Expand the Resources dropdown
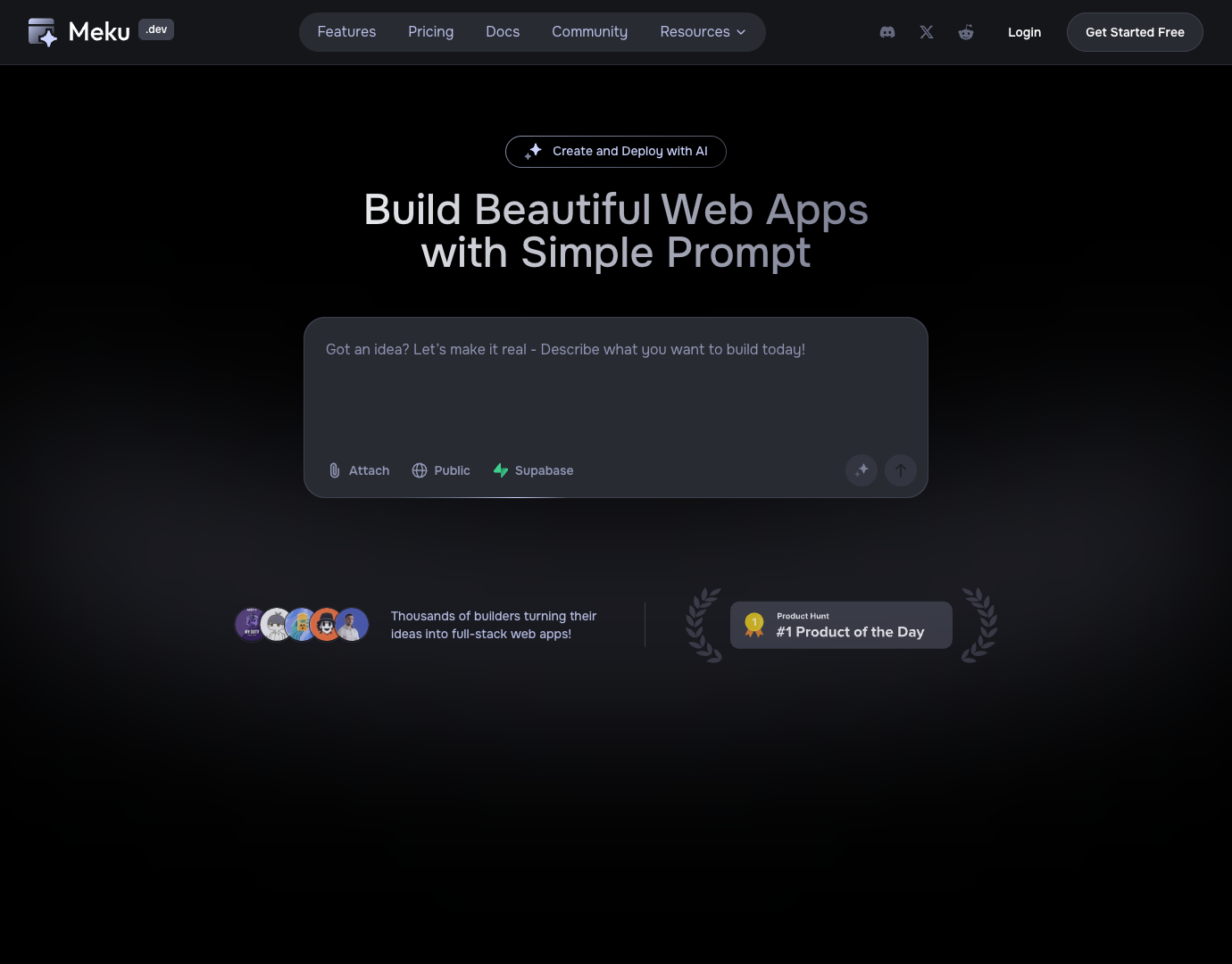Screen dimensions: 1232x964 pyautogui.click(x=703, y=32)
